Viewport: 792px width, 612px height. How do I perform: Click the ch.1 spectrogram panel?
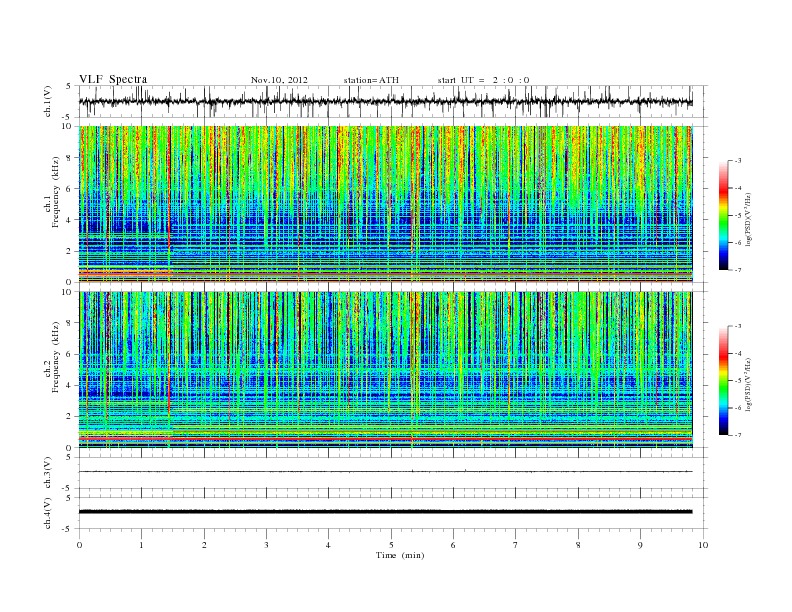click(x=385, y=204)
